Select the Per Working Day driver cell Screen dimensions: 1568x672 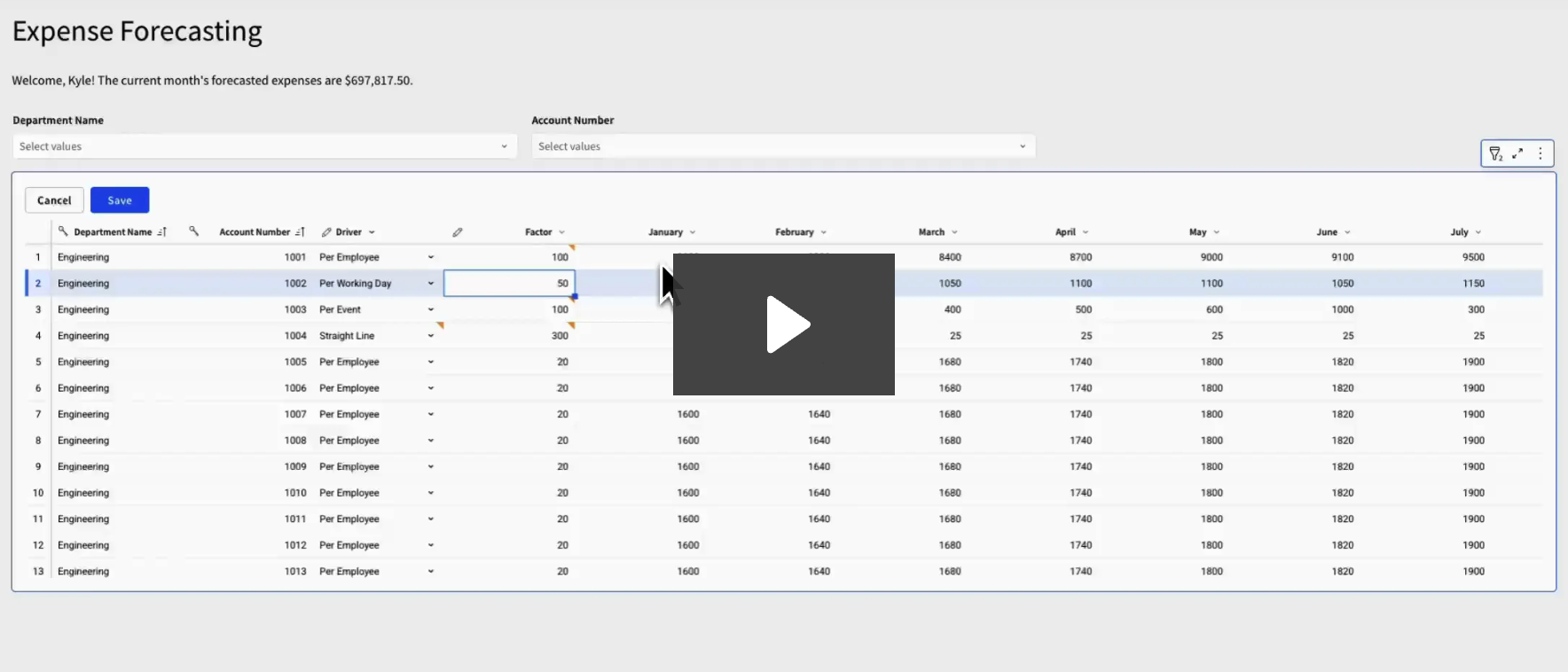[378, 284]
